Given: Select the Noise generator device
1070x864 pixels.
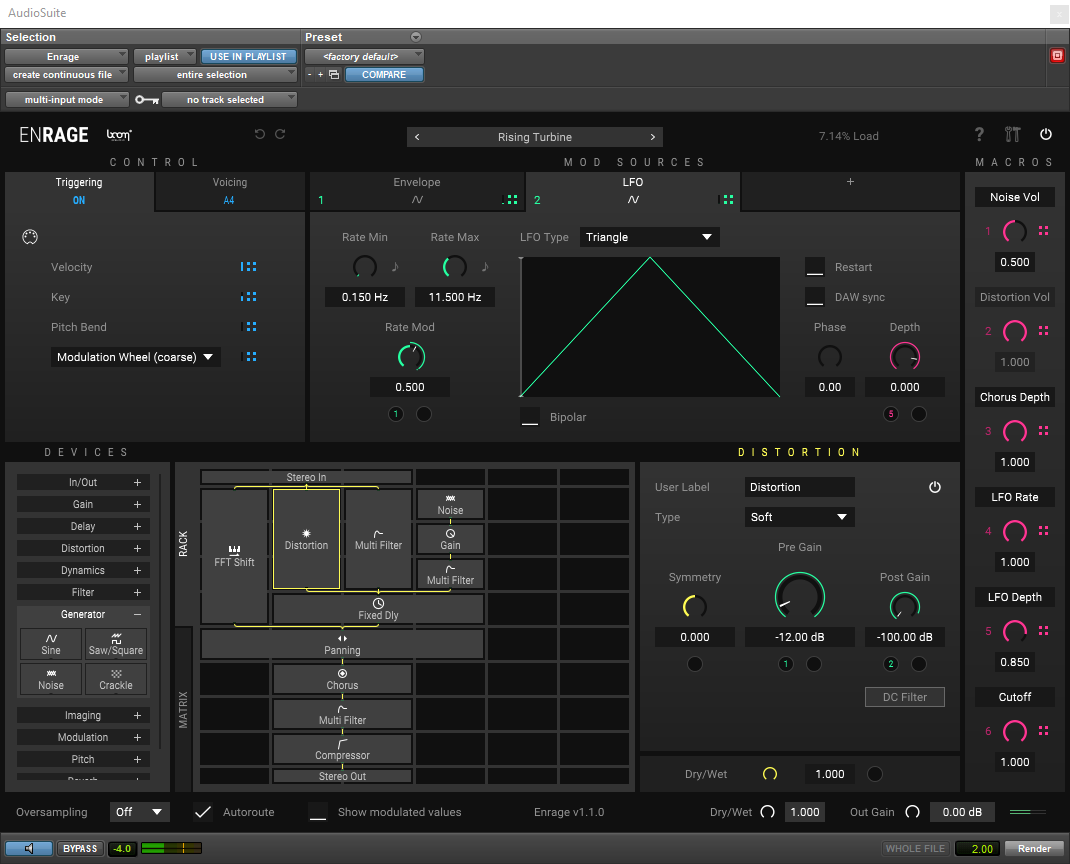Looking at the screenshot, I should tap(51, 678).
